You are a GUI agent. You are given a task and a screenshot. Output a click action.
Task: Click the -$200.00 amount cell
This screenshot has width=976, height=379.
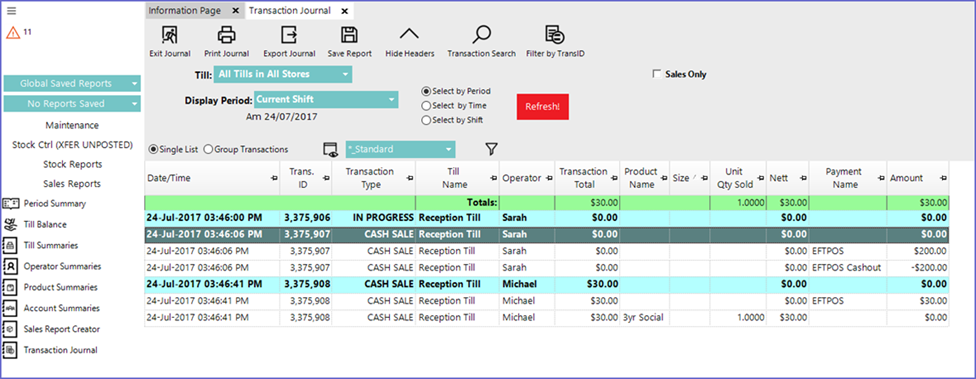tap(918, 268)
